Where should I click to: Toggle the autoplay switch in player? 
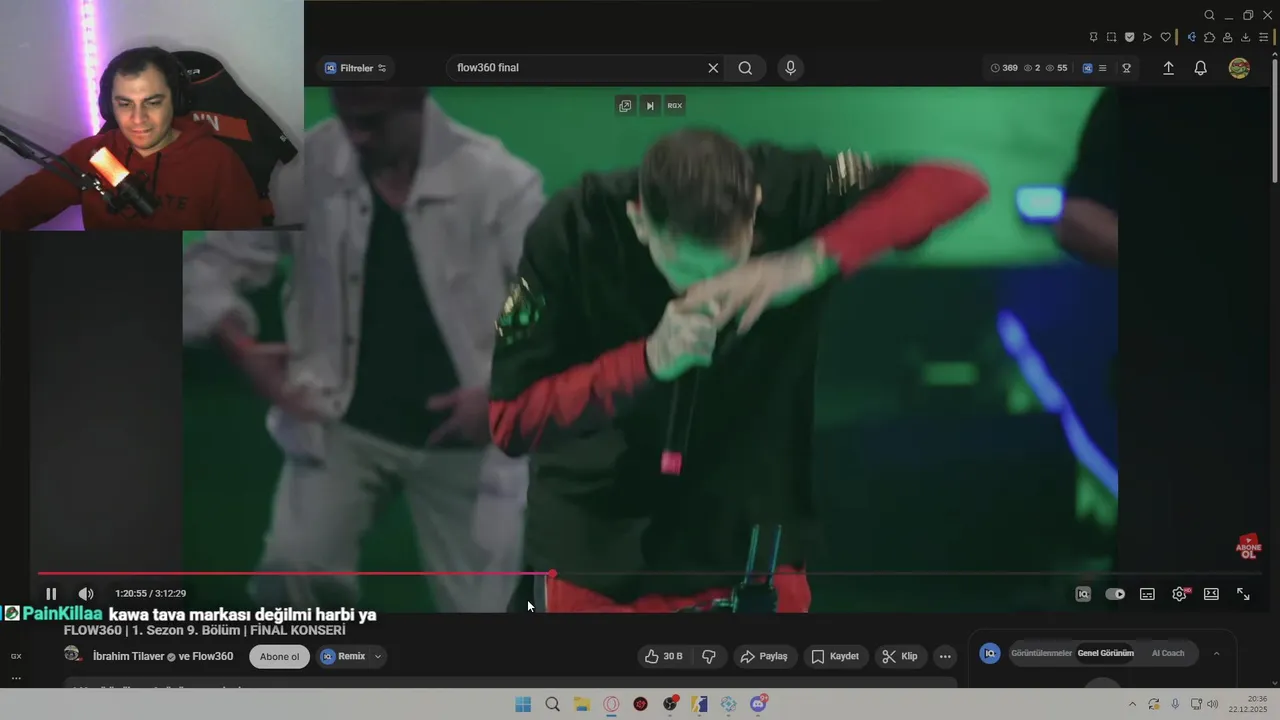pos(1115,594)
